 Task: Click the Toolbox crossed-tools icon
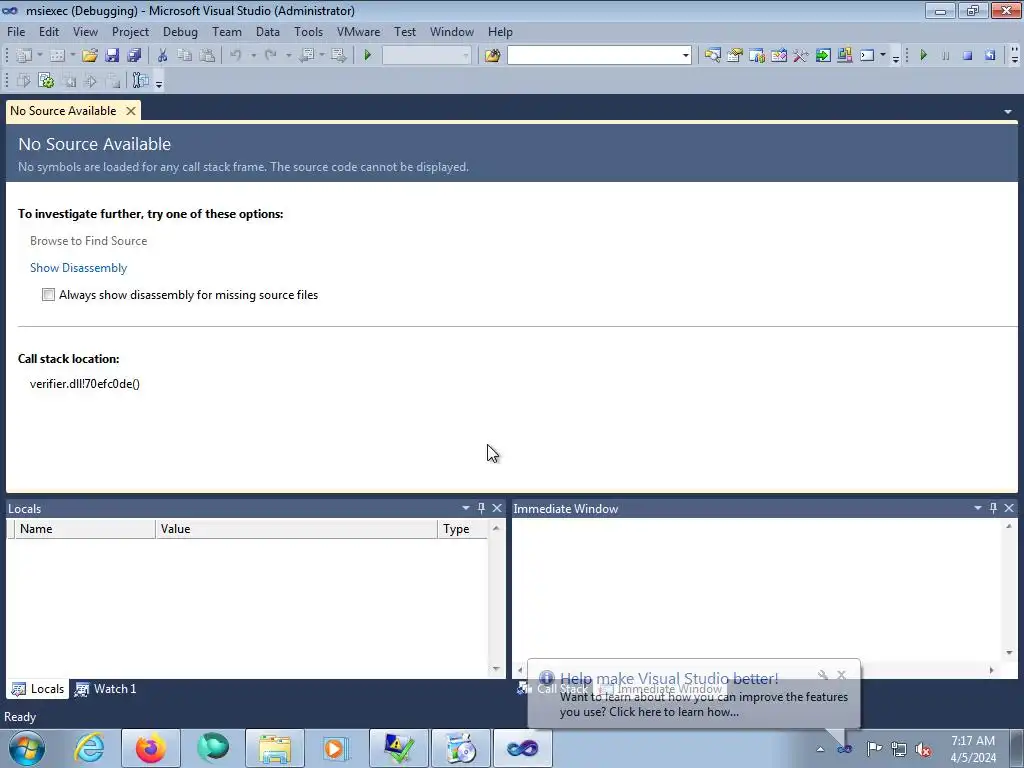[x=801, y=56]
